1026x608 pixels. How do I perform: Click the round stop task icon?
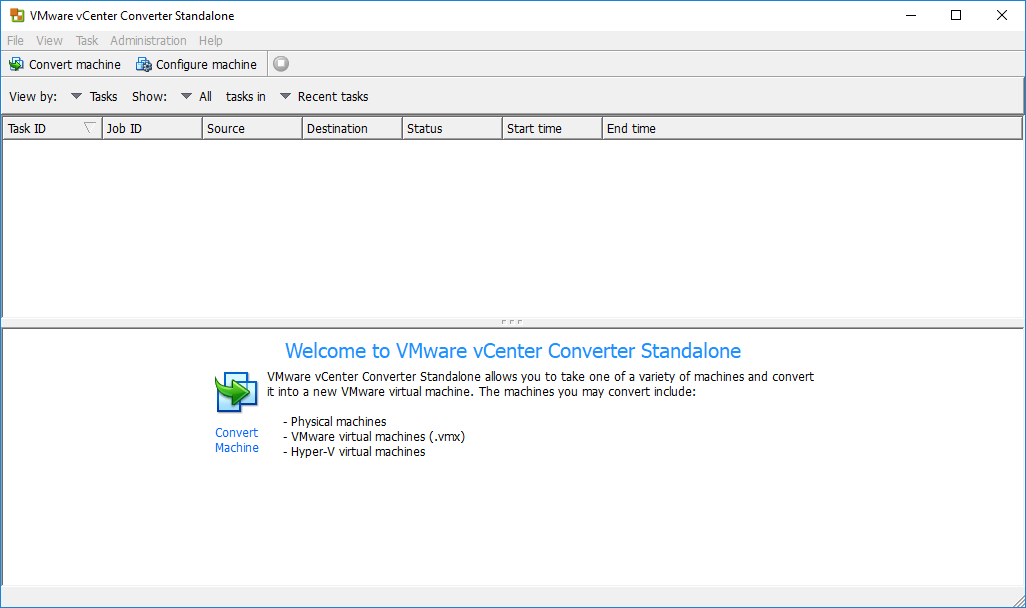point(281,63)
